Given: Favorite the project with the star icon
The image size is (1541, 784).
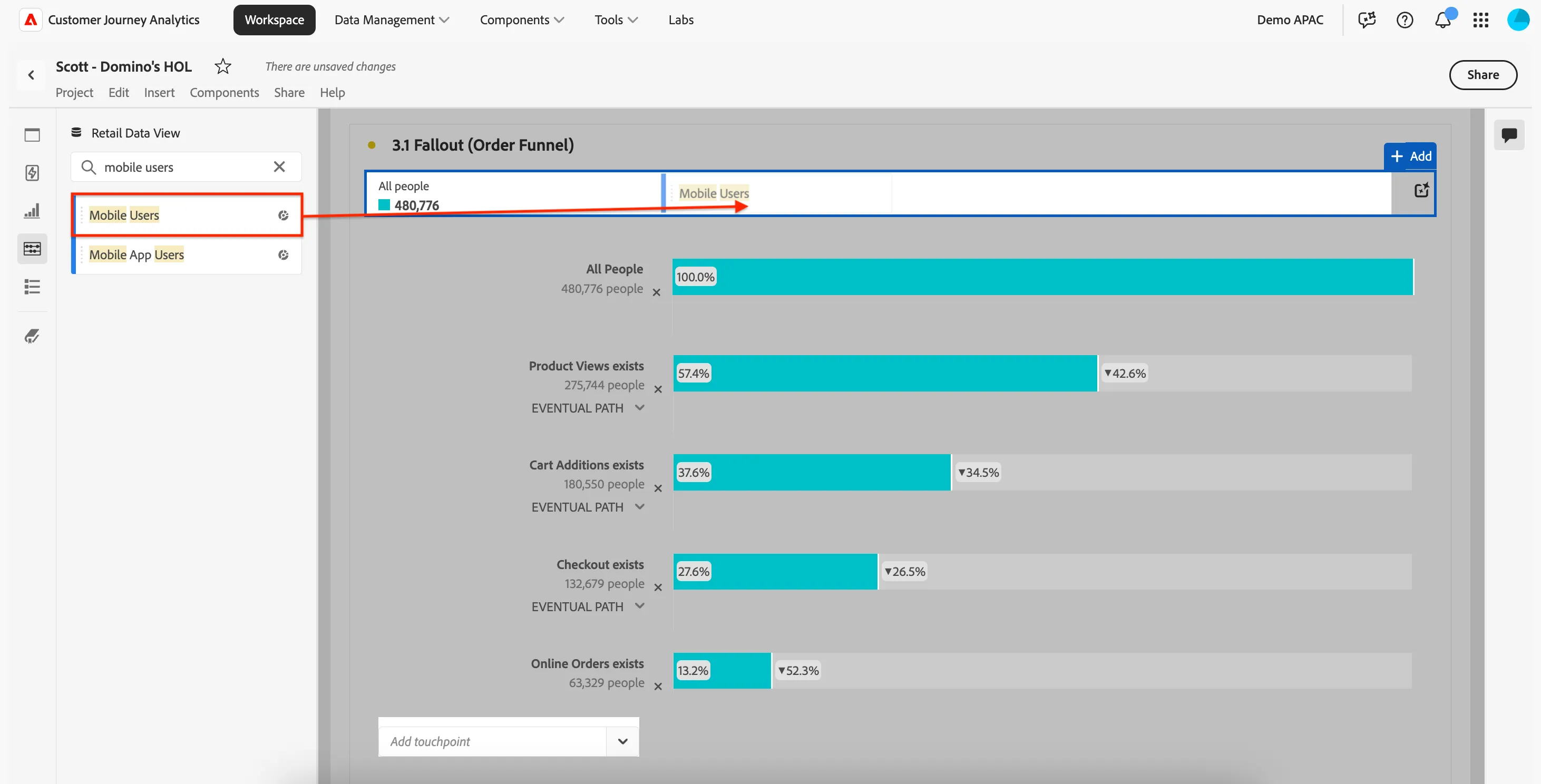Looking at the screenshot, I should (222, 66).
